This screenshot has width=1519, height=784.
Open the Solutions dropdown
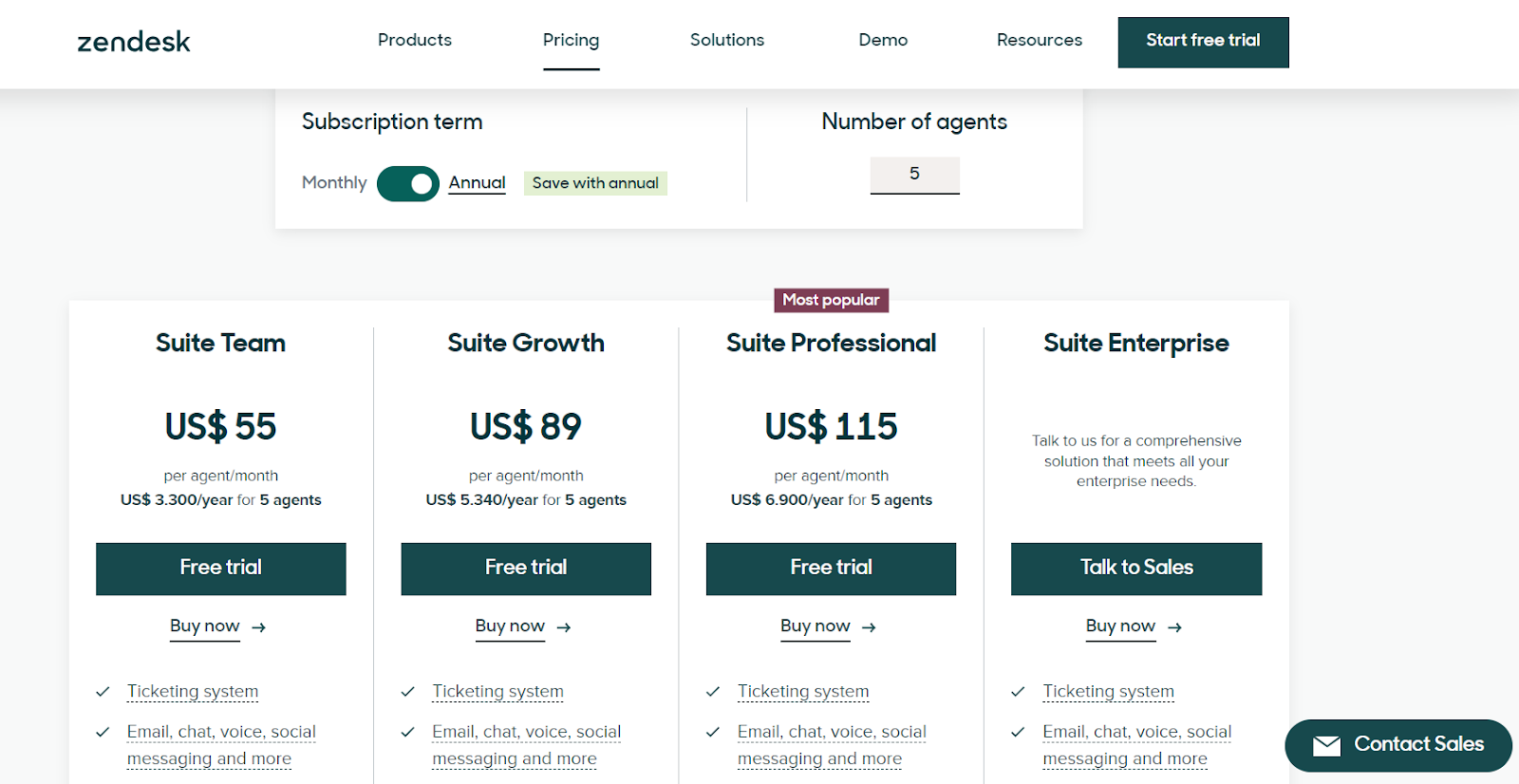pos(725,40)
